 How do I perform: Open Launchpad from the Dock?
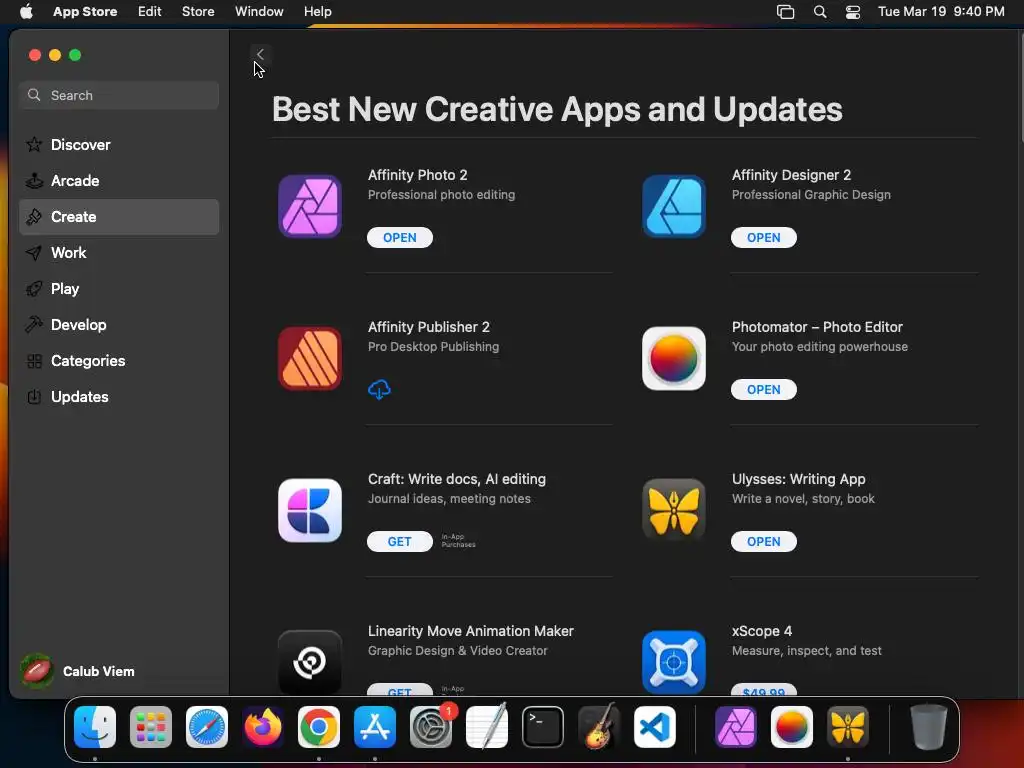[151, 727]
